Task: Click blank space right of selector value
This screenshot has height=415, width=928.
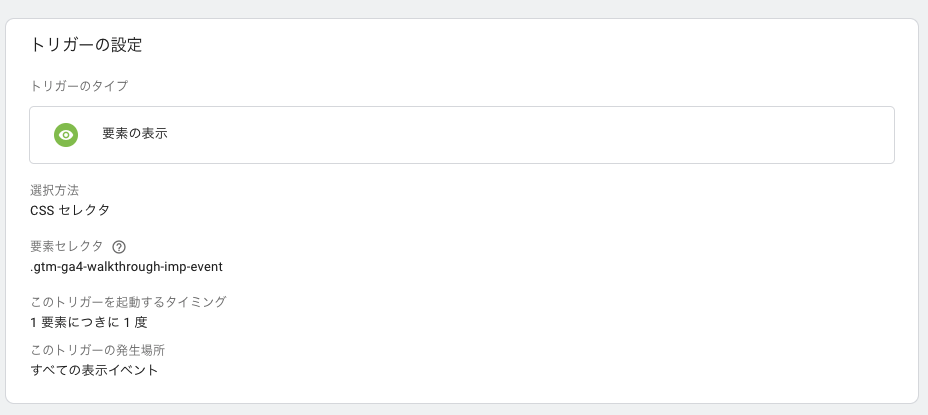Action: [533, 267]
